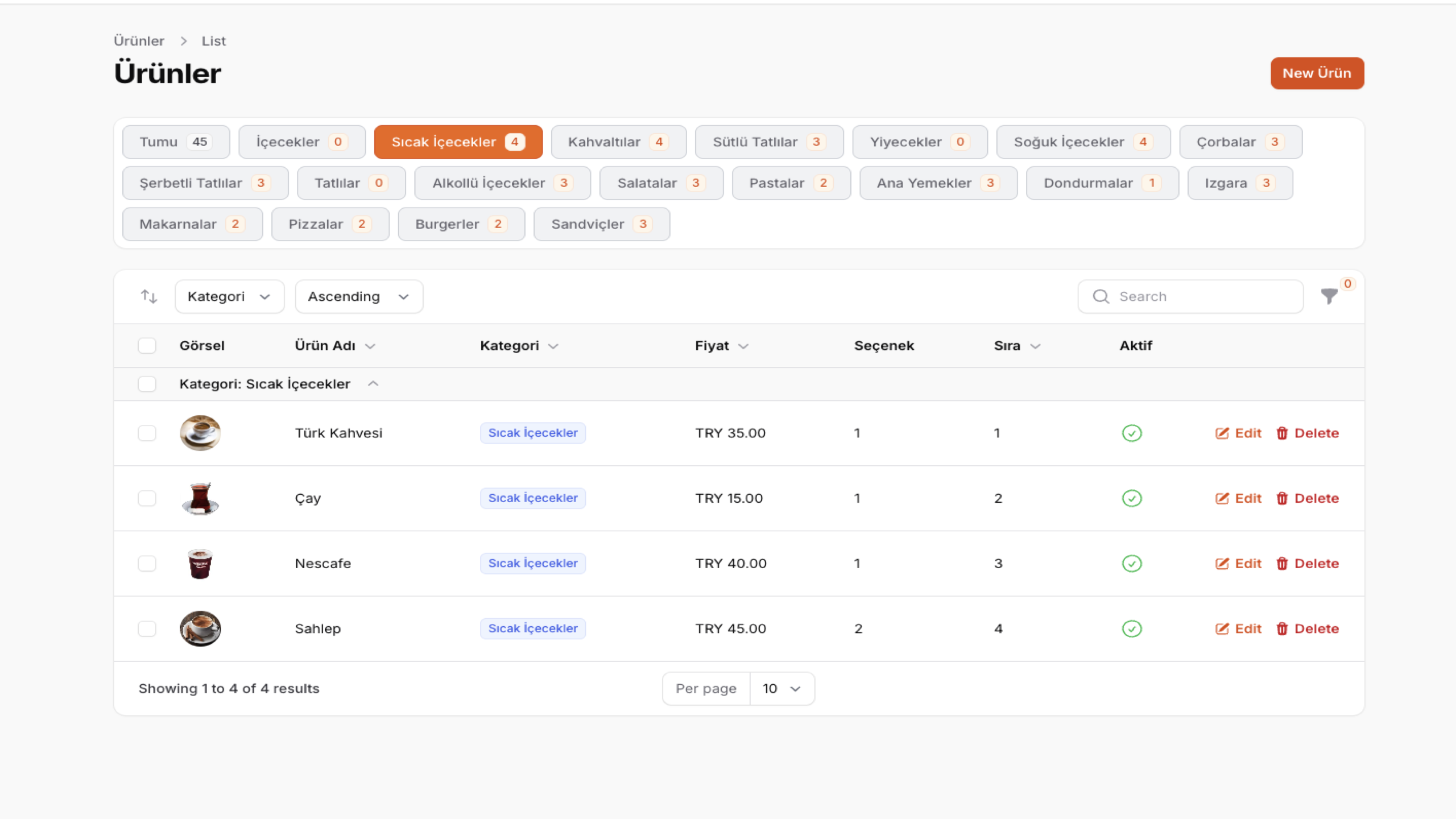This screenshot has width=1456, height=819.
Task: Click the Türk Kahvesi product thumbnail
Action: pyautogui.click(x=200, y=433)
